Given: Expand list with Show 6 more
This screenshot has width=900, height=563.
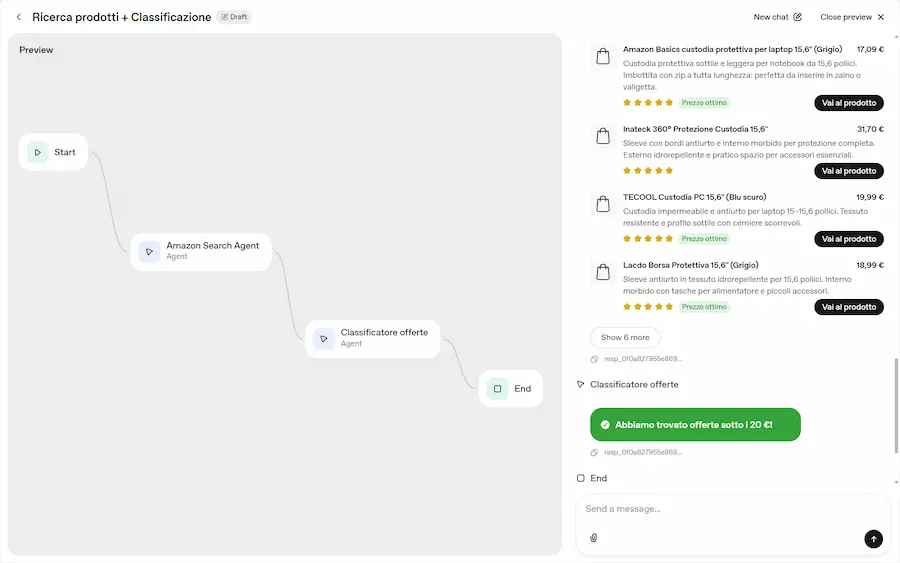Looking at the screenshot, I should click(x=625, y=337).
